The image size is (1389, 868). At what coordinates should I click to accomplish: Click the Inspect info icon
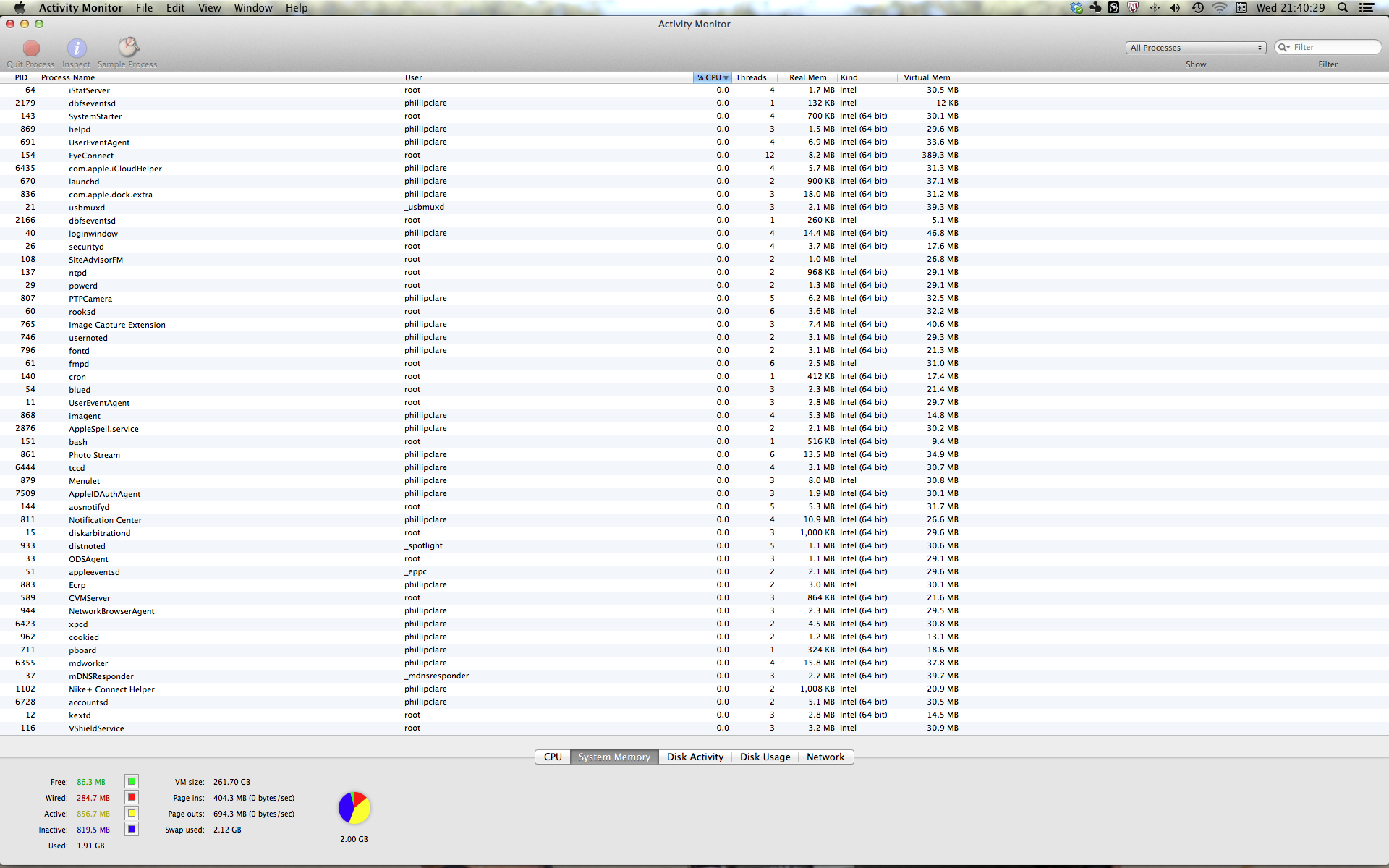pyautogui.click(x=77, y=48)
